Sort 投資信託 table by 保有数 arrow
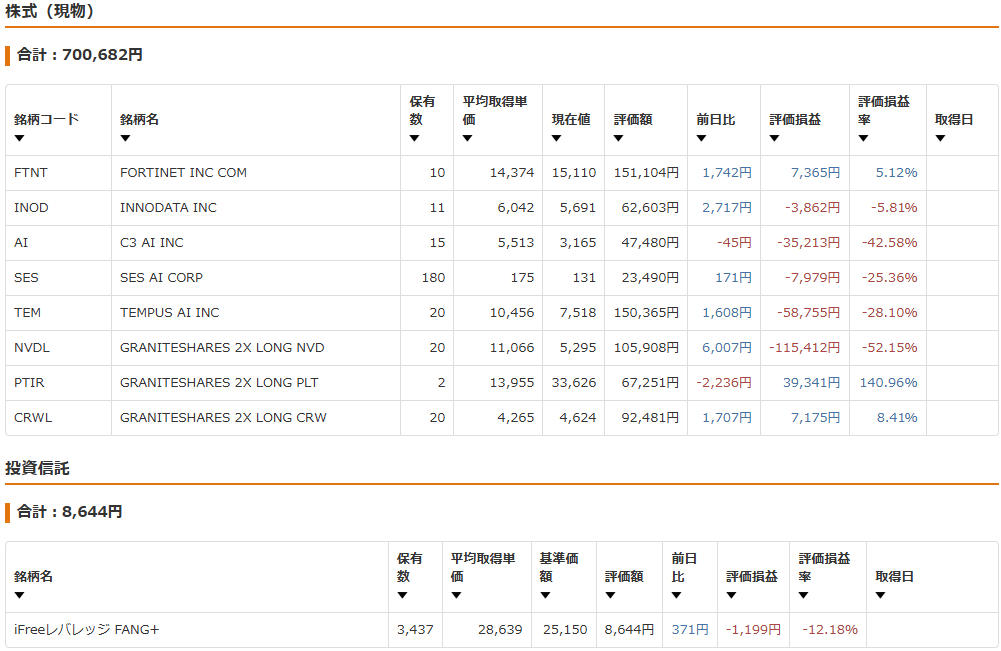The width and height of the screenshot is (1001, 651). point(402,595)
